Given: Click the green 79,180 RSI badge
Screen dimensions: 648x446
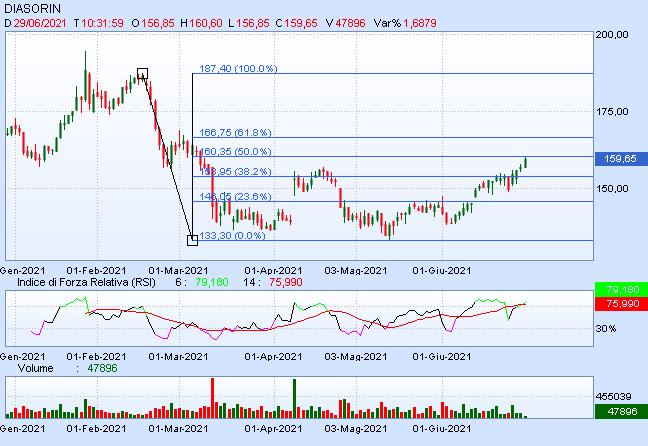Looking at the screenshot, I should [x=621, y=289].
